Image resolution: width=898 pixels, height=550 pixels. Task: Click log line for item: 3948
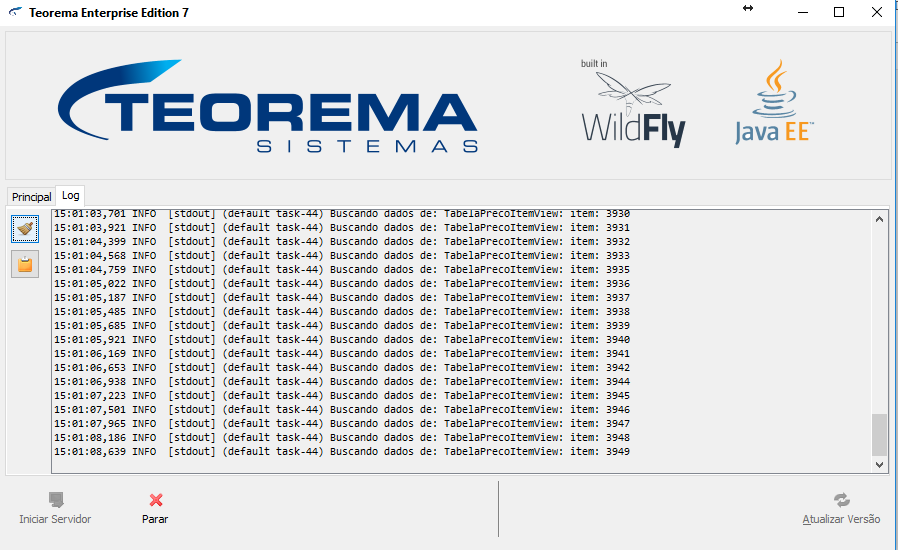pyautogui.click(x=342, y=438)
